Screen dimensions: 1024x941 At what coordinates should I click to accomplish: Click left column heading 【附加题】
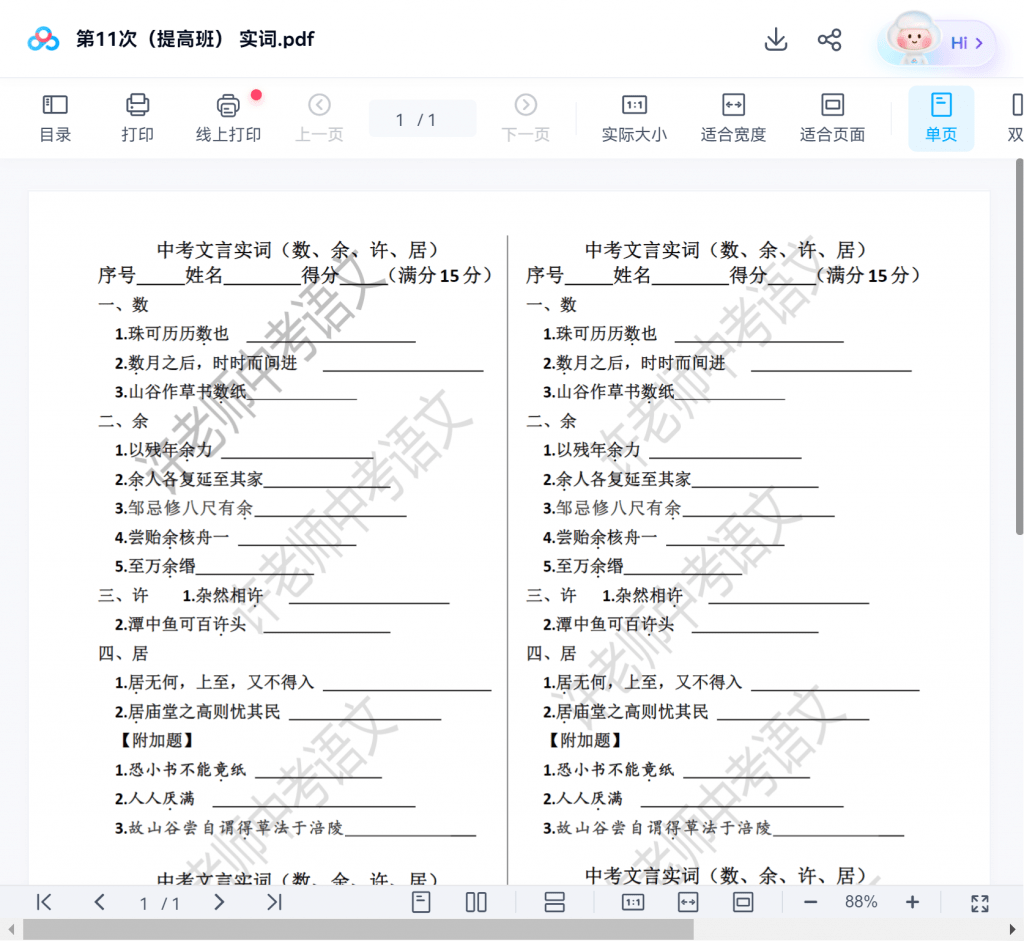(x=156, y=741)
